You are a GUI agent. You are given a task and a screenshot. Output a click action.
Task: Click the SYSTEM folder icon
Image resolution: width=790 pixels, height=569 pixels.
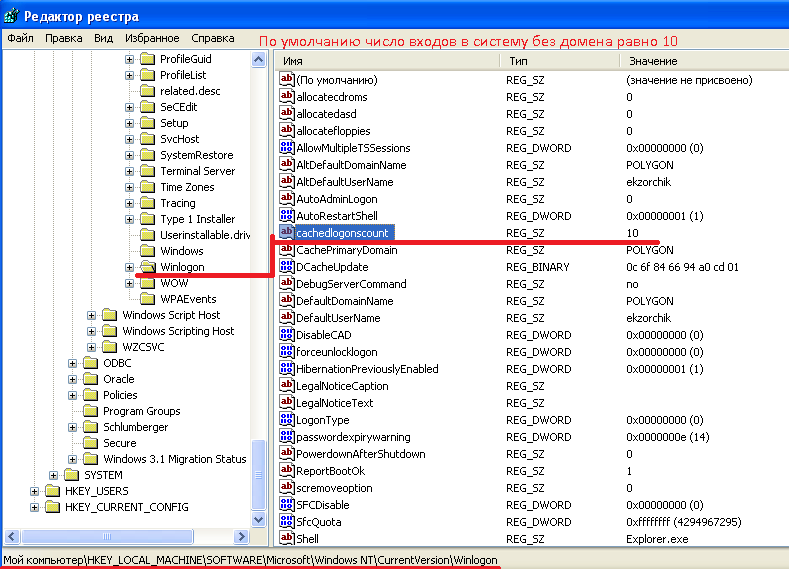[72, 475]
